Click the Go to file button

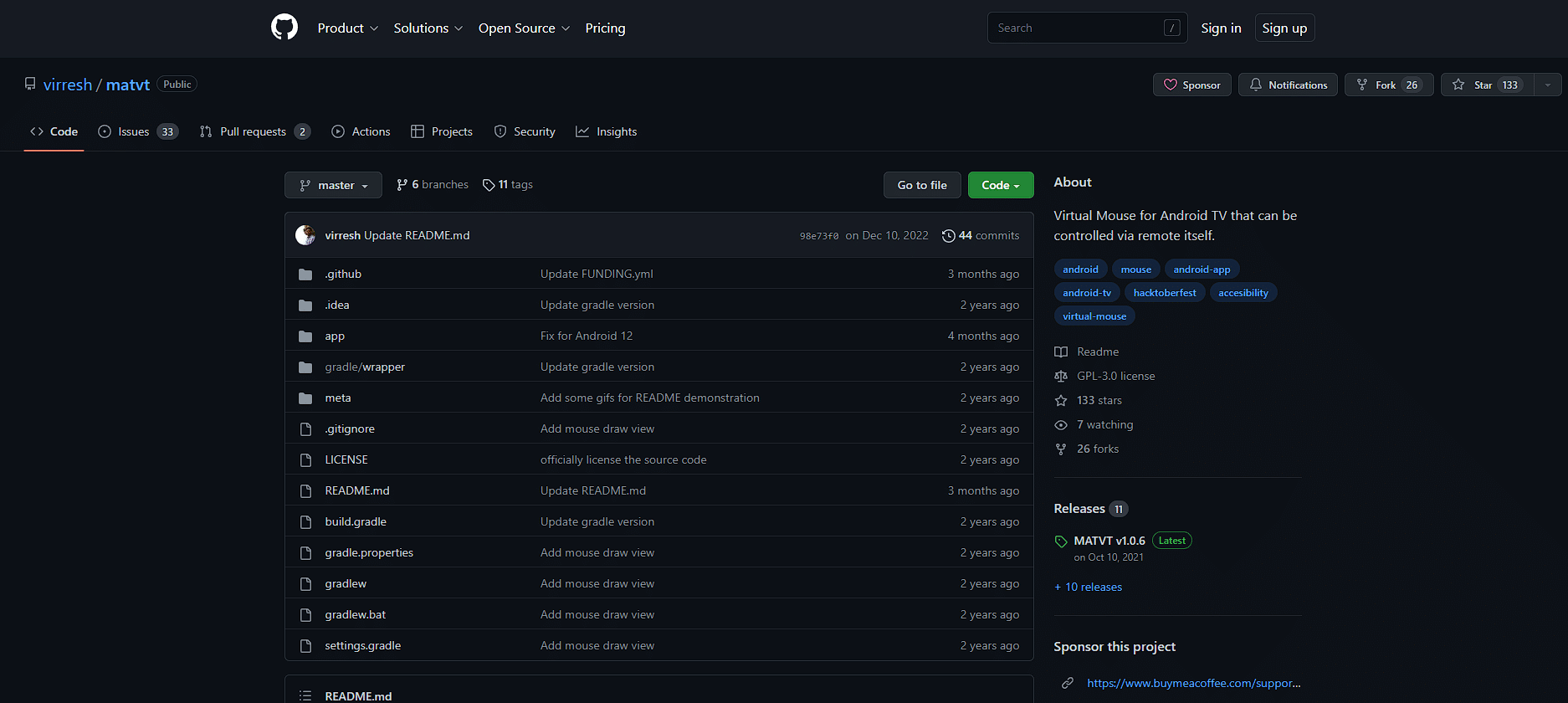(x=922, y=185)
